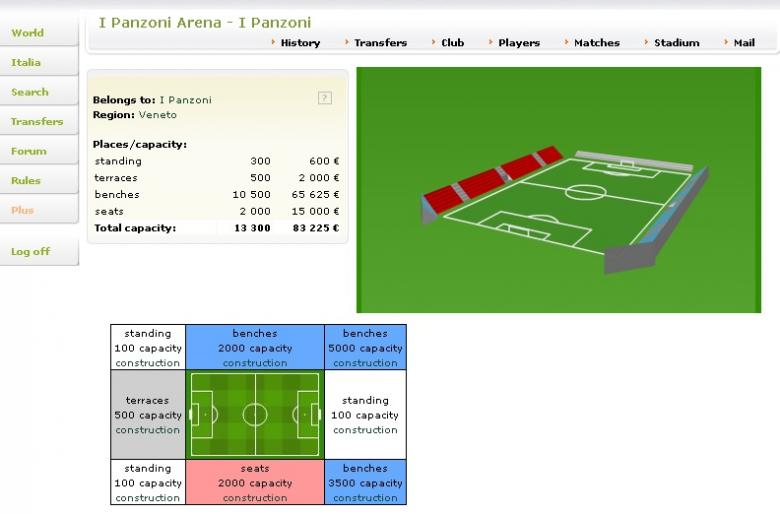Click construction in the pink seats section
Image resolution: width=780 pixels, height=514 pixels.
tap(255, 498)
